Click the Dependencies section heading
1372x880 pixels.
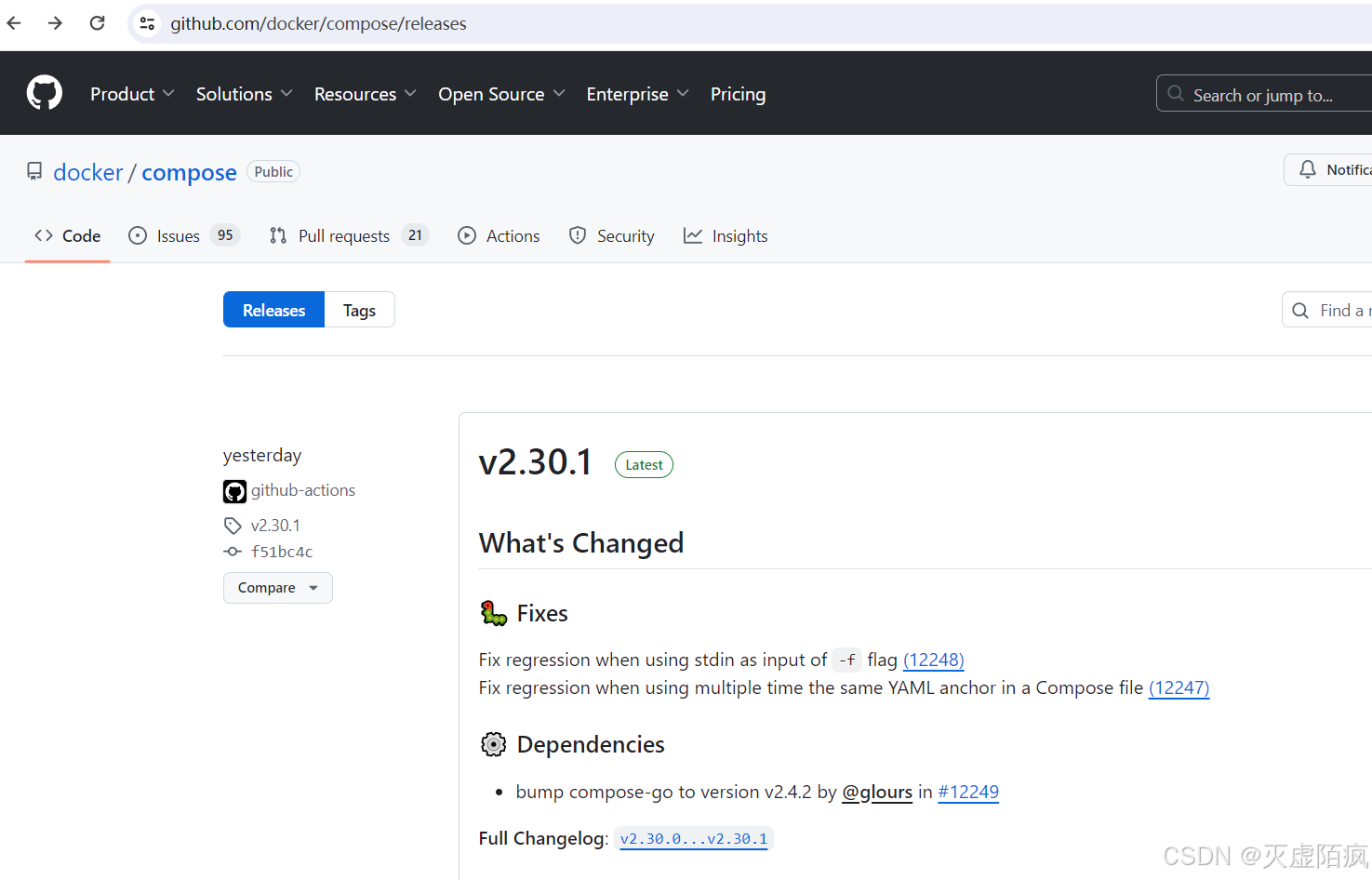591,745
